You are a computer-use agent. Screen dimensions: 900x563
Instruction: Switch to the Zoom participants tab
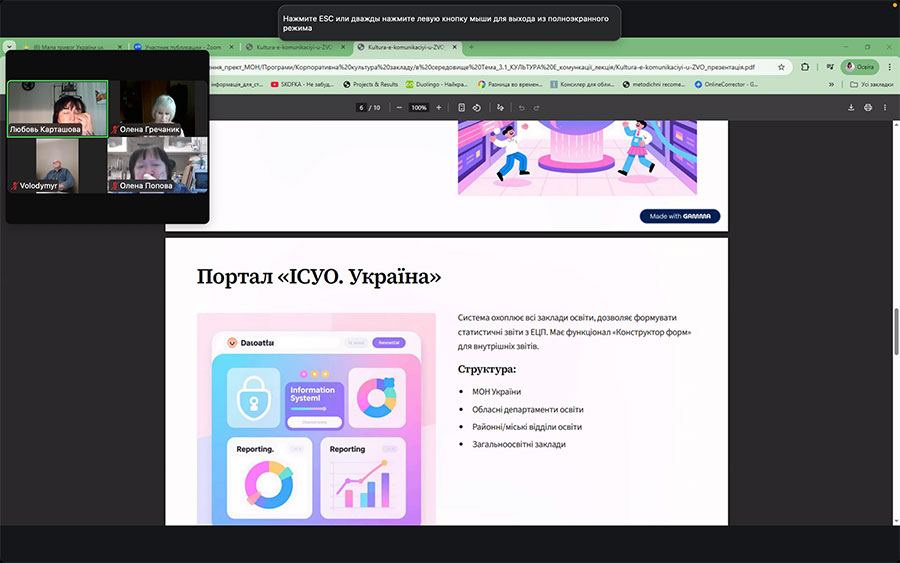point(184,47)
